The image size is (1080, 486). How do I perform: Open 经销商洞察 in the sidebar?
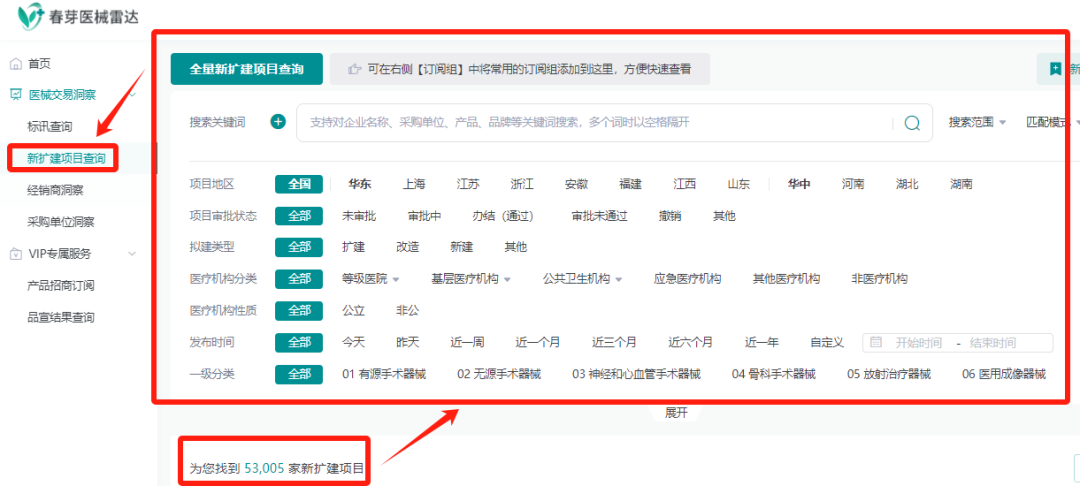pyautogui.click(x=55, y=190)
